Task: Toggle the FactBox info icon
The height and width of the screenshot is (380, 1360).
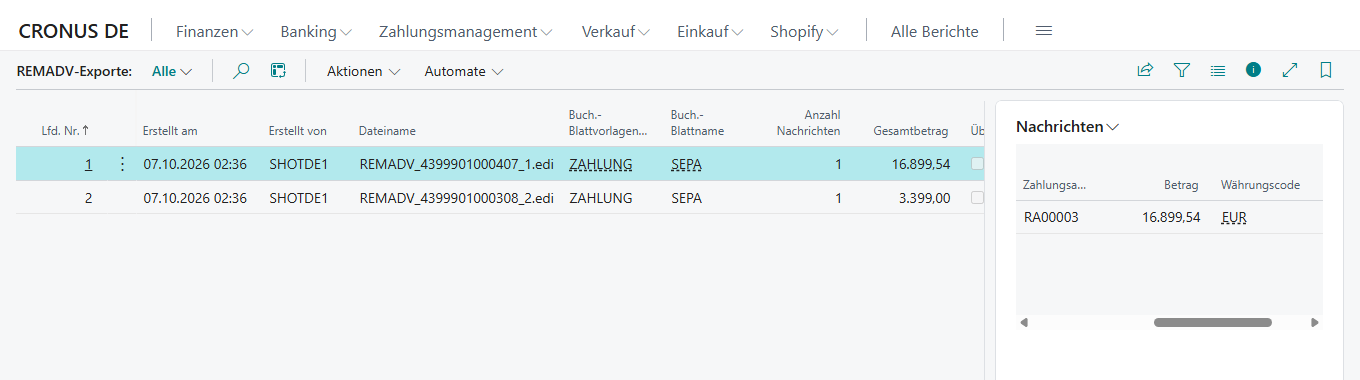Action: point(1253,70)
